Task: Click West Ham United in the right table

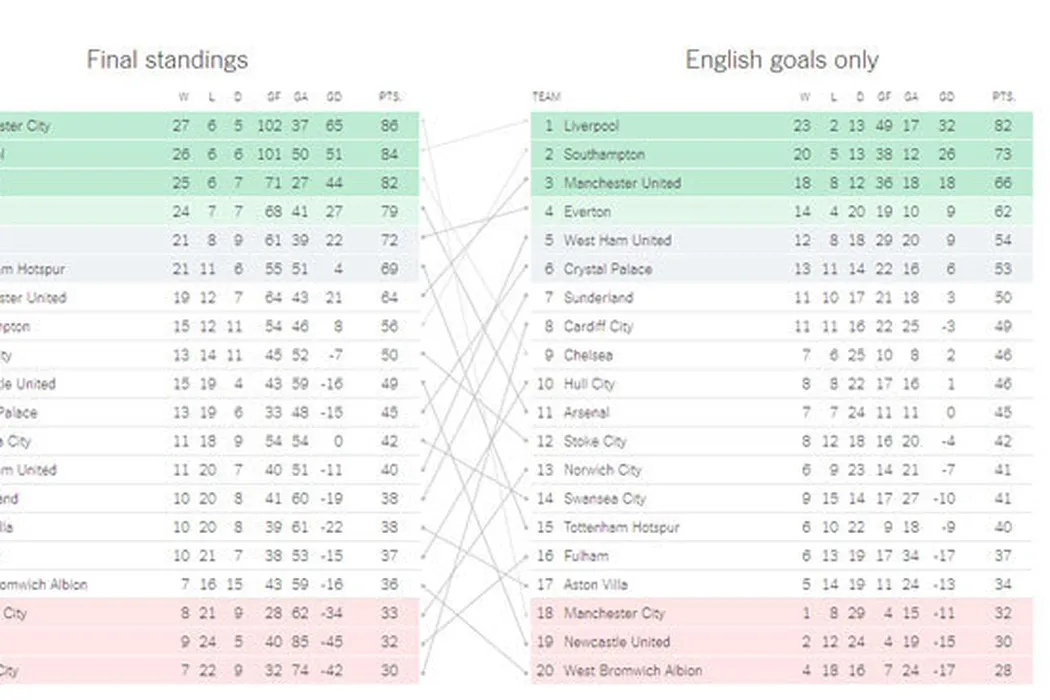Action: point(617,240)
